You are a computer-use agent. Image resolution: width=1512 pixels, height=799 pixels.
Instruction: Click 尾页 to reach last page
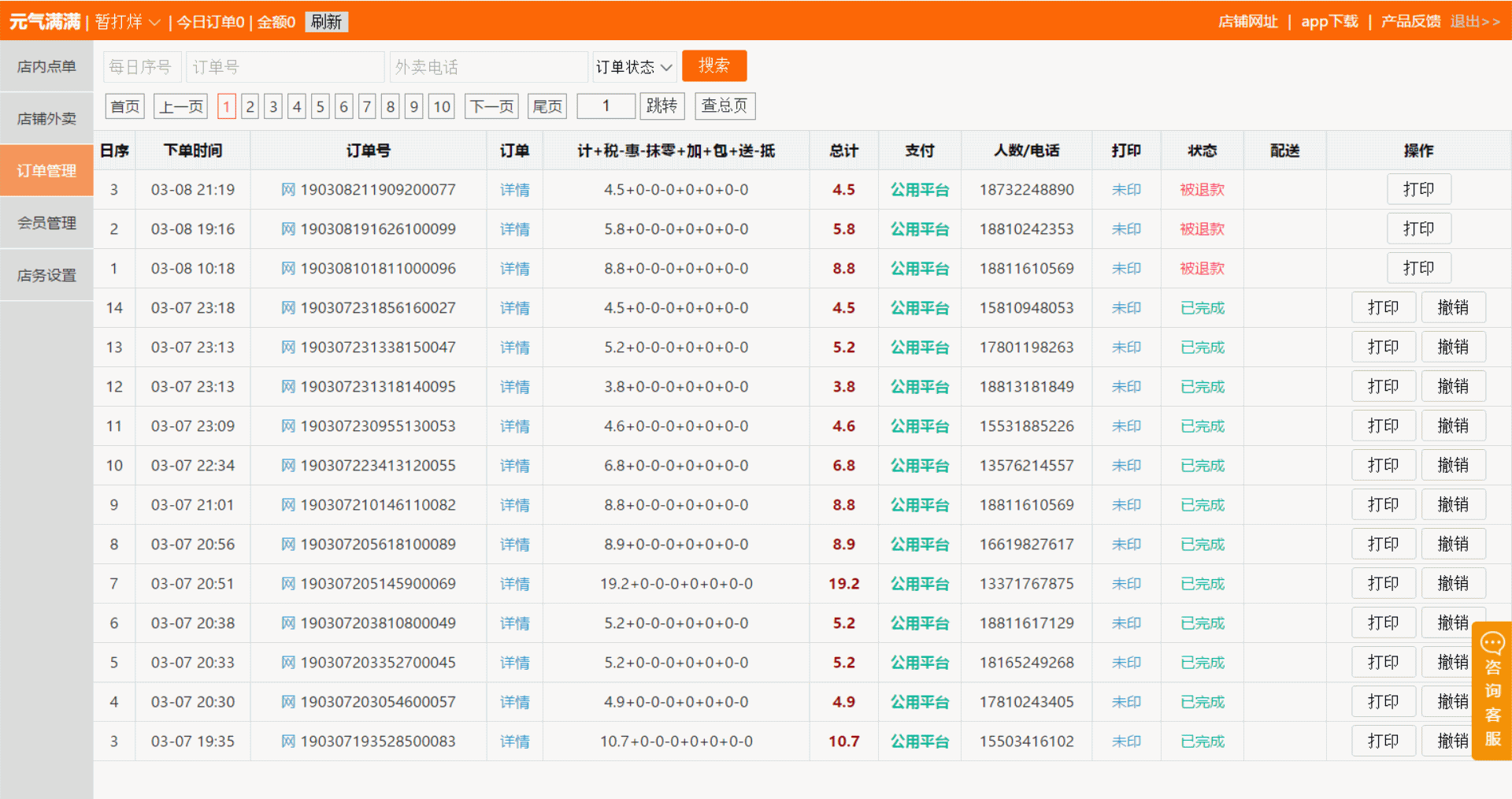[547, 106]
